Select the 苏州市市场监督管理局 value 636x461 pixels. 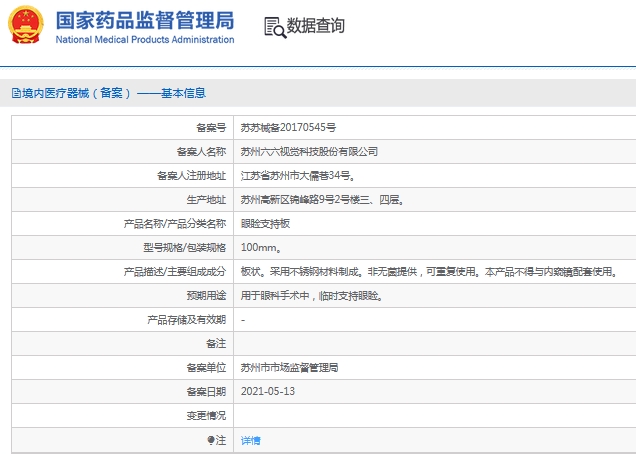coord(289,367)
